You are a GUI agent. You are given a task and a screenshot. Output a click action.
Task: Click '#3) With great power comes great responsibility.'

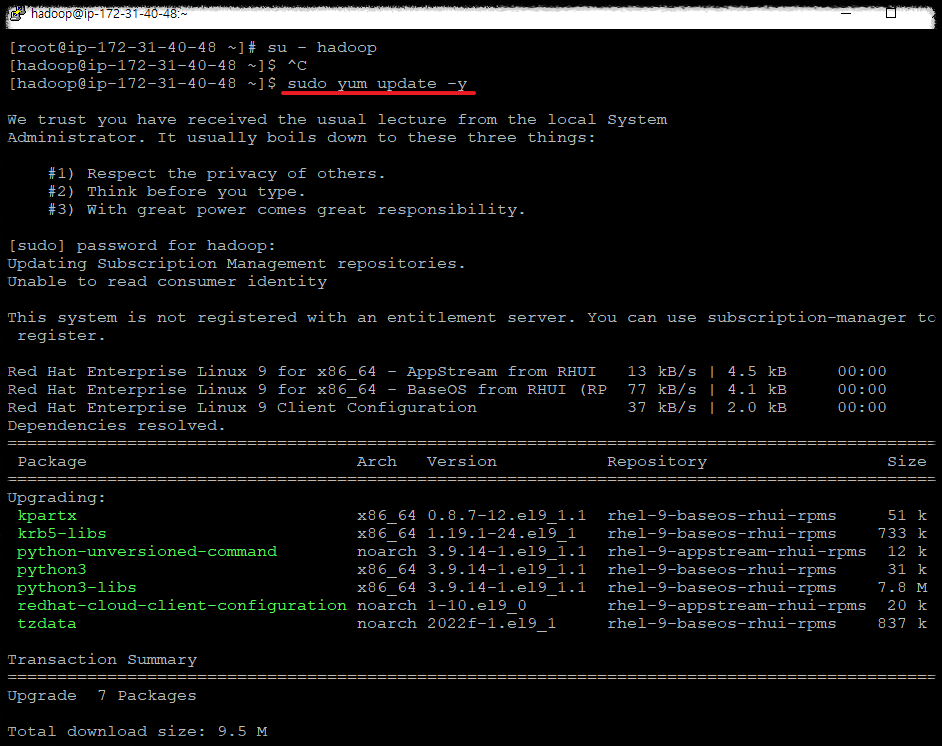pyautogui.click(x=287, y=210)
